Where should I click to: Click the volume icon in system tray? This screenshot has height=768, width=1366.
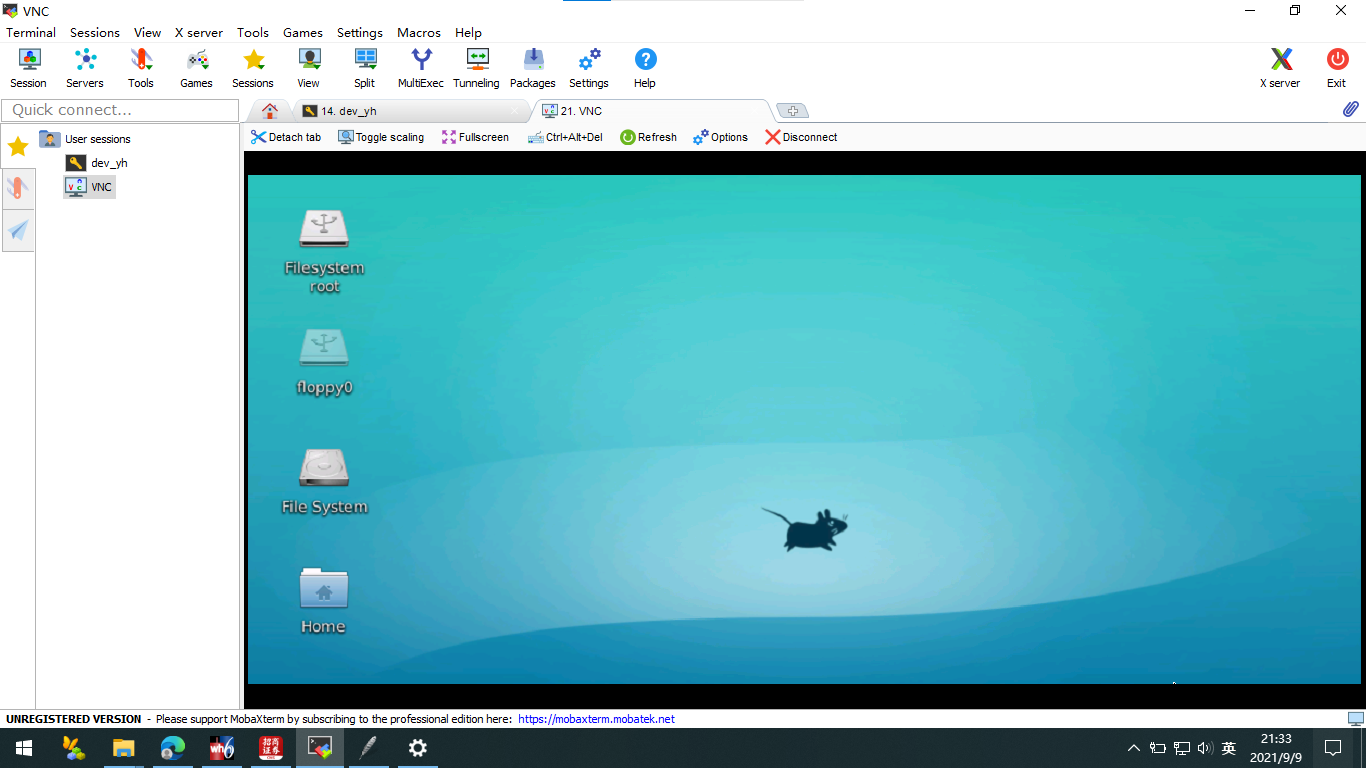pos(1205,748)
